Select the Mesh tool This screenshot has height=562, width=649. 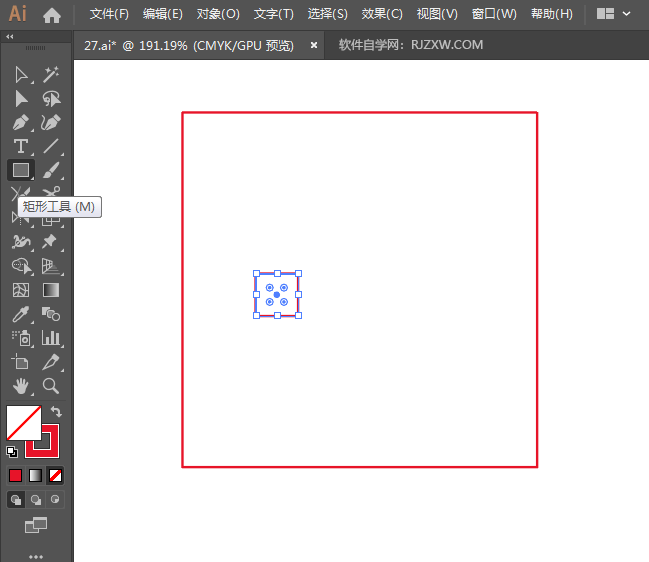coord(21,290)
